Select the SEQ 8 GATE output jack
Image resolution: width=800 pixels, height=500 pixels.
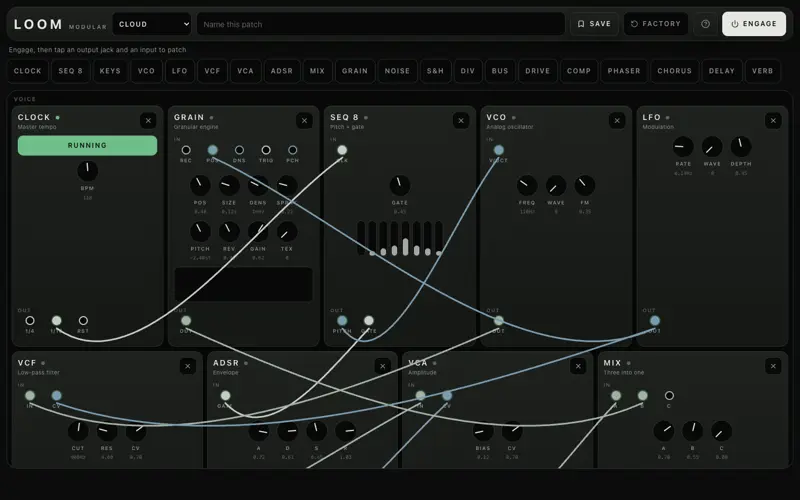coord(369,320)
